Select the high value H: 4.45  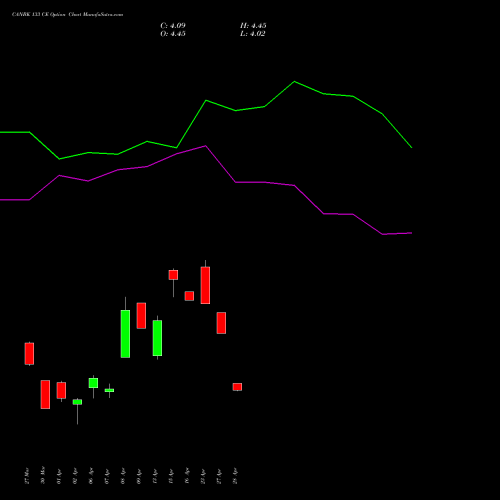pyautogui.click(x=253, y=26)
